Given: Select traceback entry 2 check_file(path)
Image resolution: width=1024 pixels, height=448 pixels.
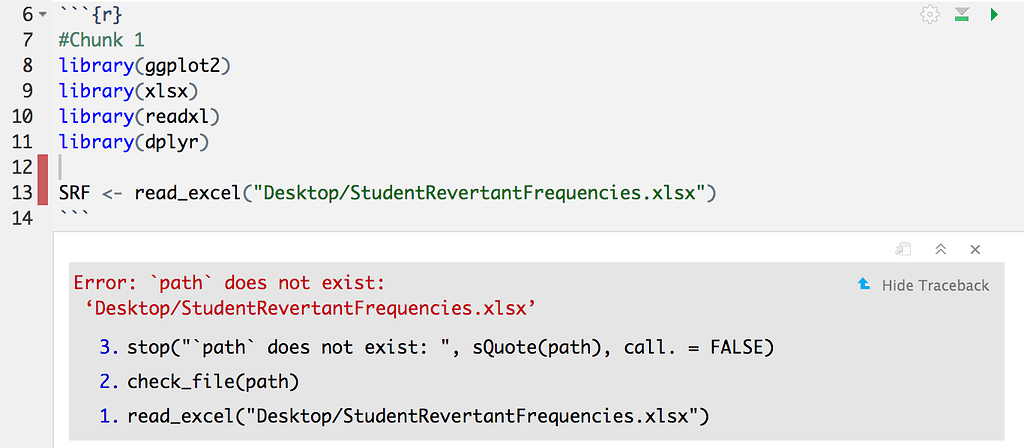Looking at the screenshot, I should pos(199,381).
